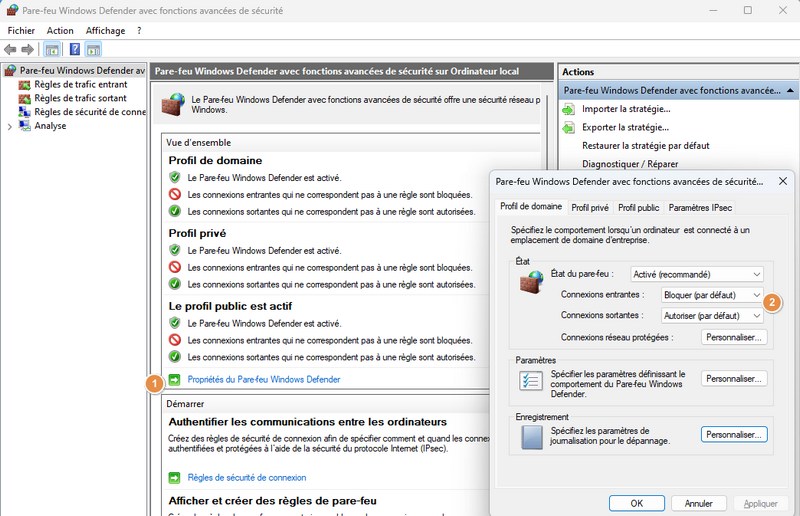Click Restaurer la stratégie par défaut
This screenshot has width=800, height=516.
point(645,145)
